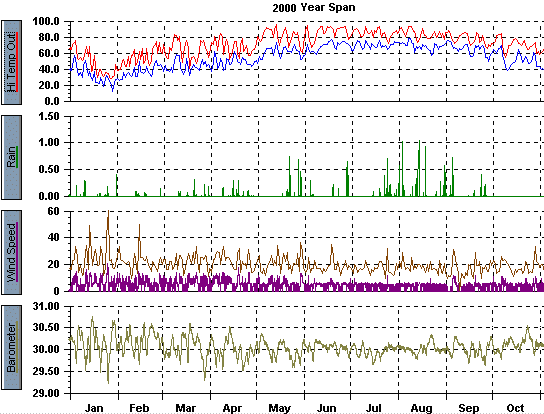Click the Oct month label

[x=515, y=408]
